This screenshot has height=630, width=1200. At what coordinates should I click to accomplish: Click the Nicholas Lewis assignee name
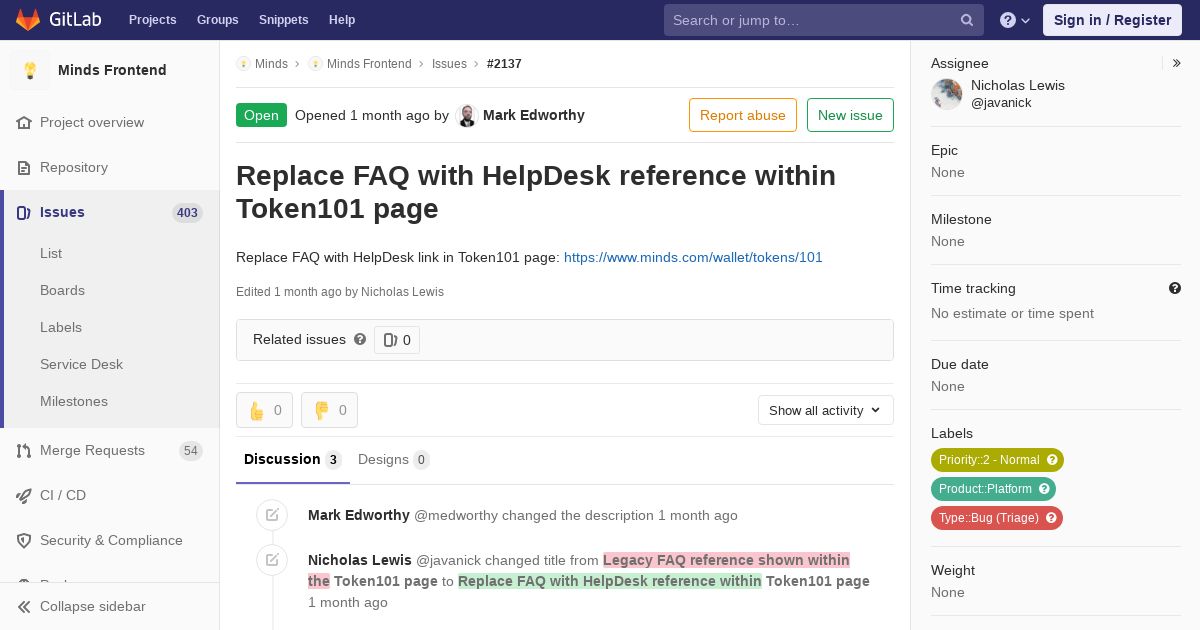(1018, 85)
